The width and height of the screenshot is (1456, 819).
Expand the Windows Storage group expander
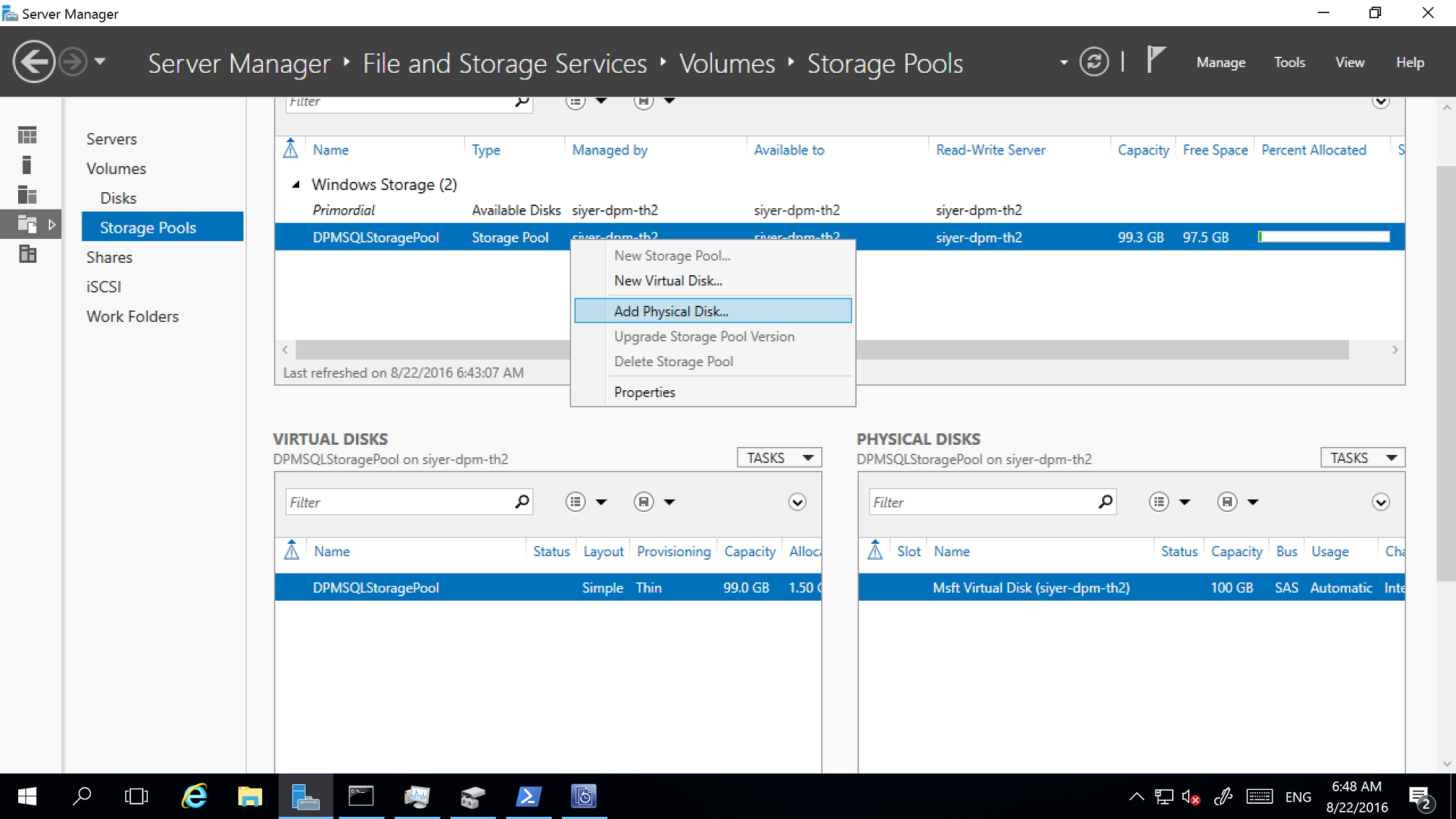[x=297, y=184]
